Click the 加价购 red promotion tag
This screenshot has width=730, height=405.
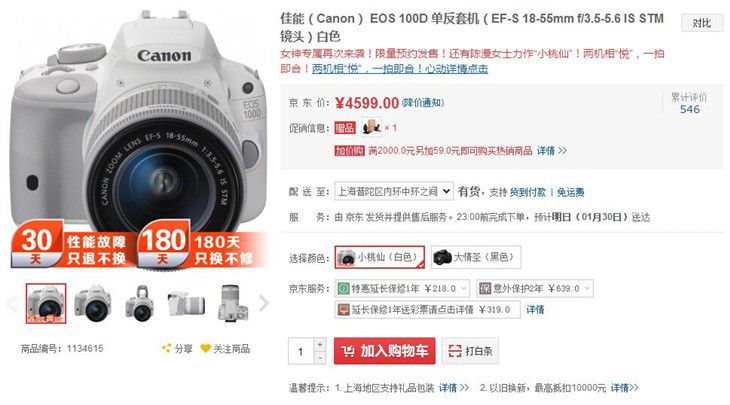[x=349, y=151]
